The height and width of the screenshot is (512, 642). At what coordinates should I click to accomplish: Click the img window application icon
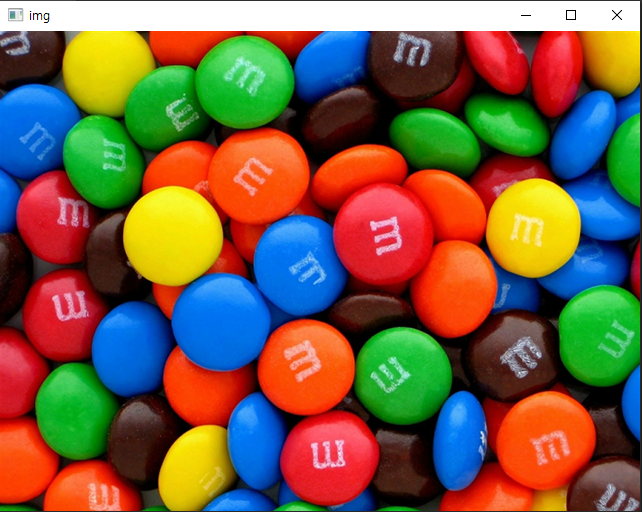tap(16, 15)
